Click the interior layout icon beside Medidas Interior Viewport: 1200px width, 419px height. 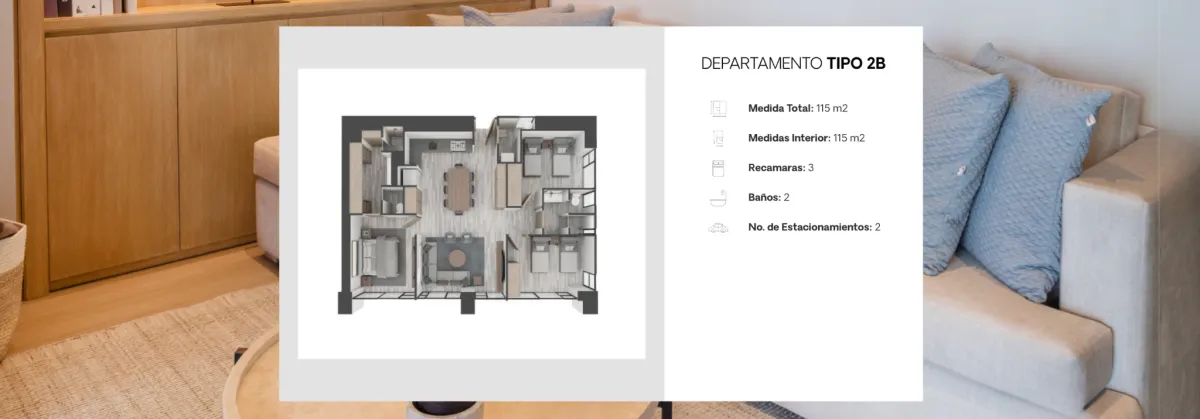(x=717, y=138)
